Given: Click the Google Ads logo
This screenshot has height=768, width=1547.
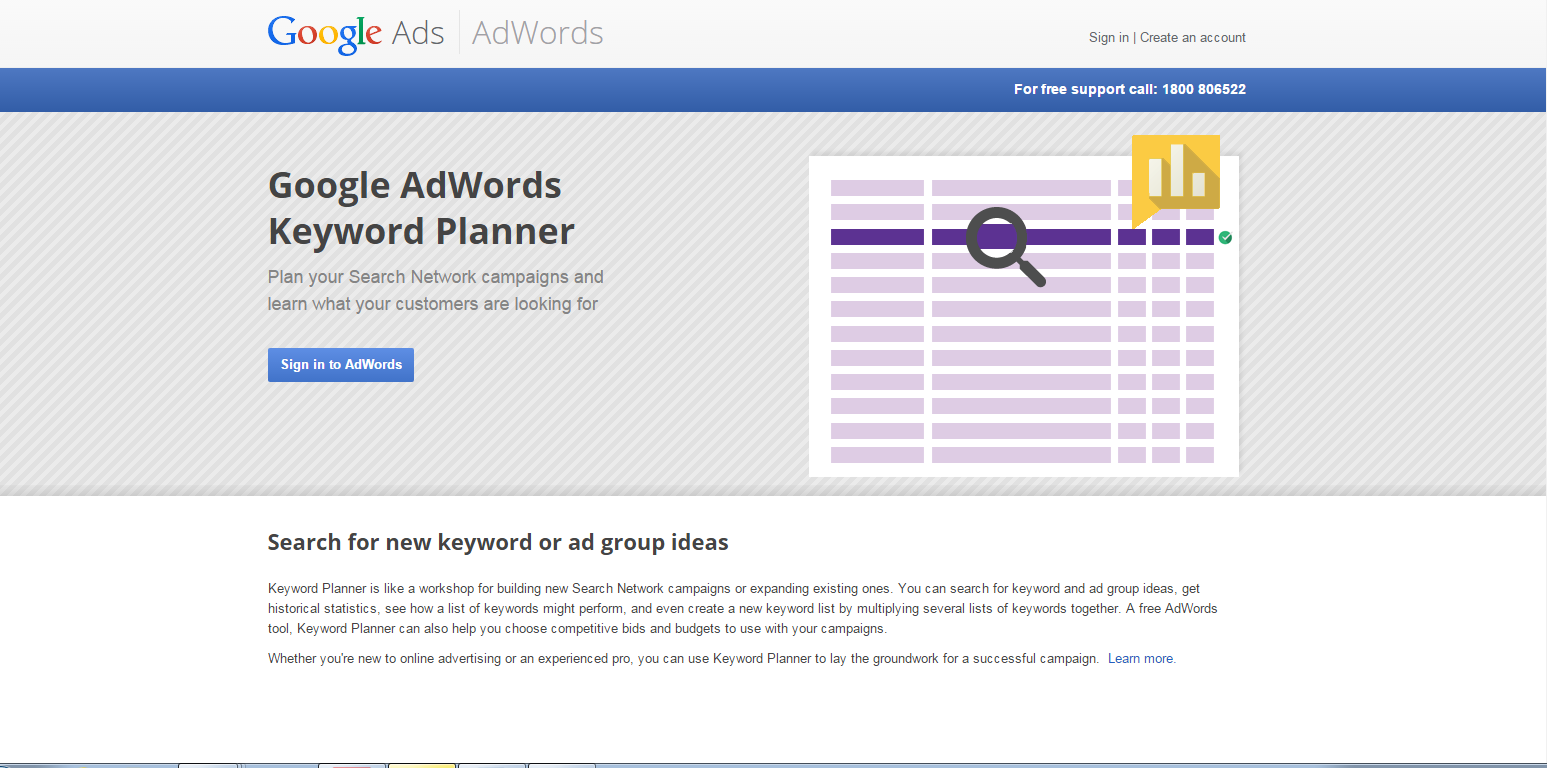Looking at the screenshot, I should click(x=355, y=34).
